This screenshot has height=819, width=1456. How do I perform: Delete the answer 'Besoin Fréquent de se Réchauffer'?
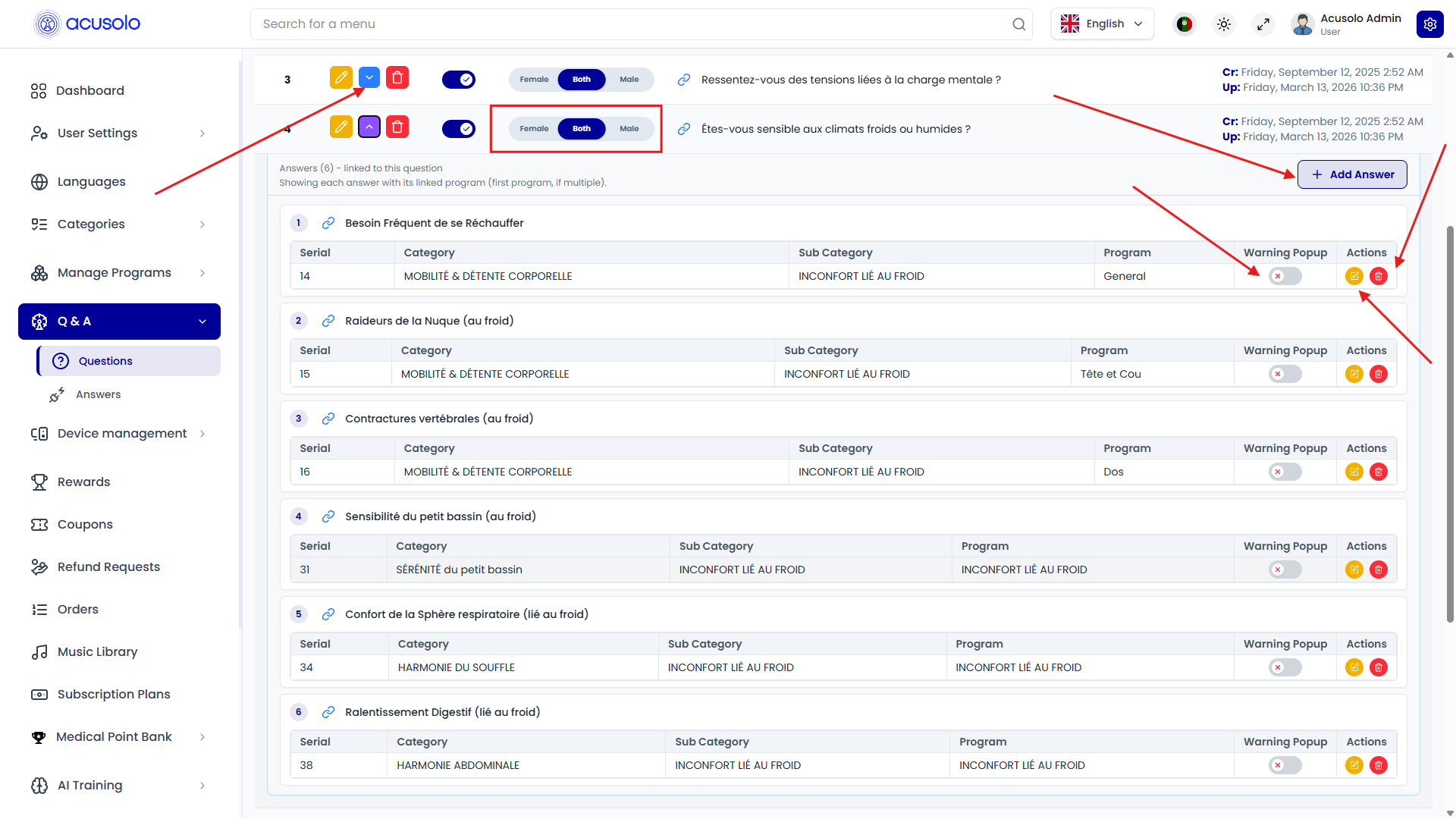click(x=1379, y=276)
